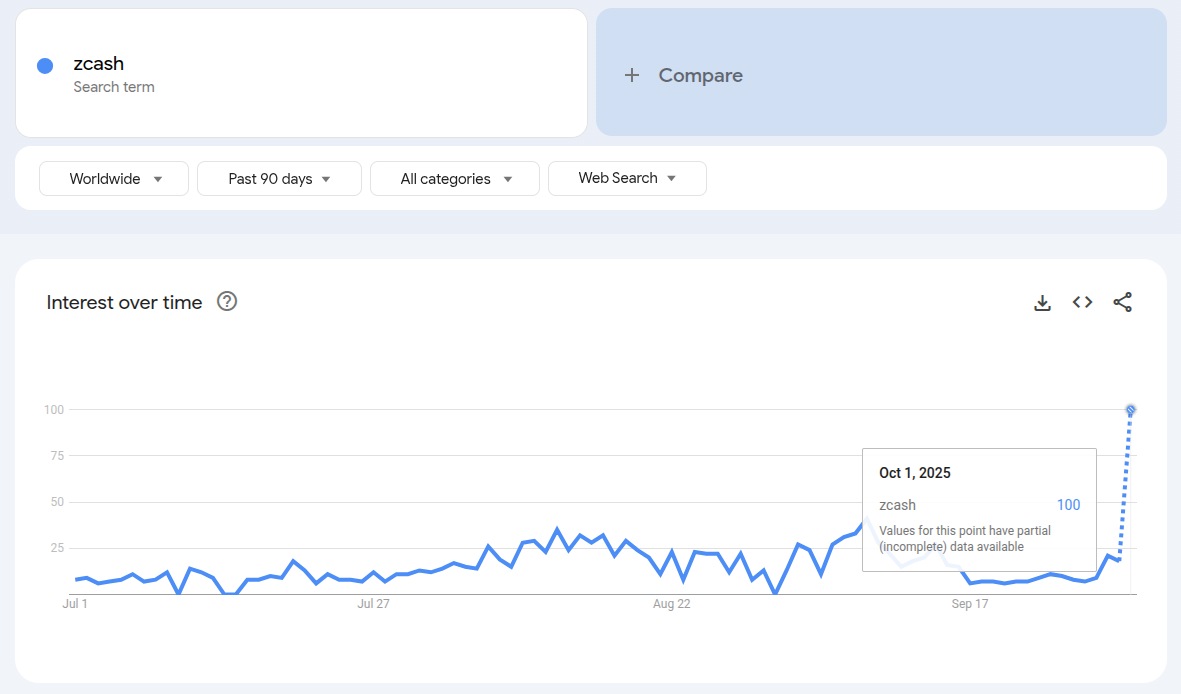Screen dimensions: 1181x694
Task: Open the Worldwide region dropdown
Action: click(114, 179)
